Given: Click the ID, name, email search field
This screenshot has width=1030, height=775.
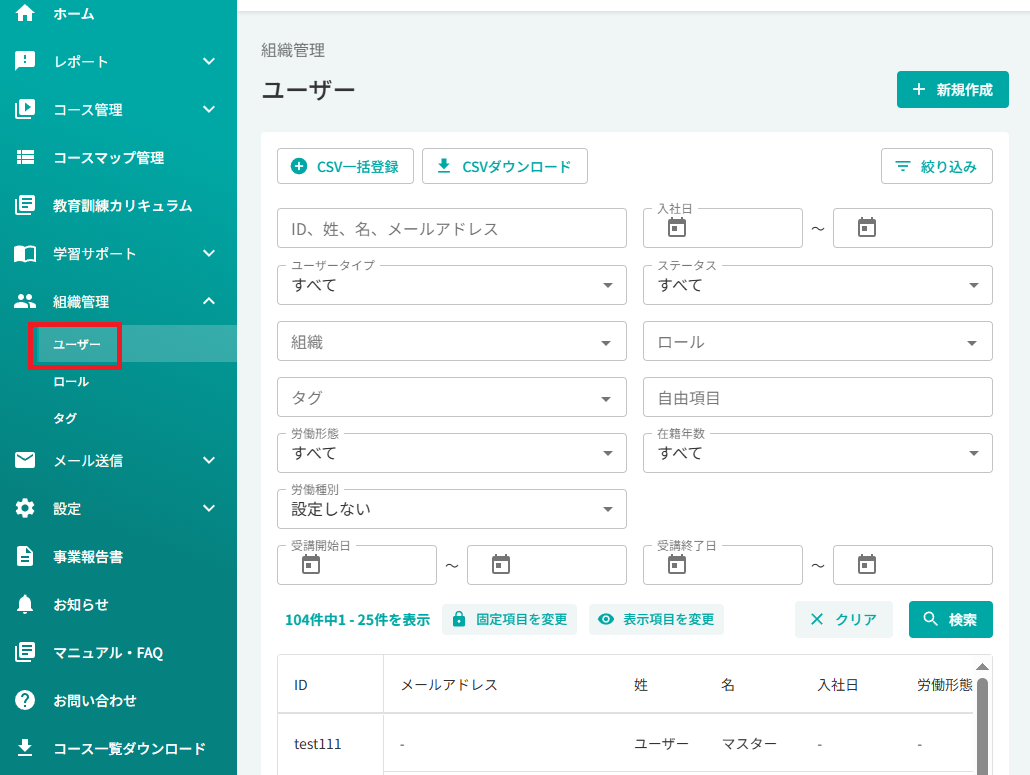Looking at the screenshot, I should [x=452, y=228].
